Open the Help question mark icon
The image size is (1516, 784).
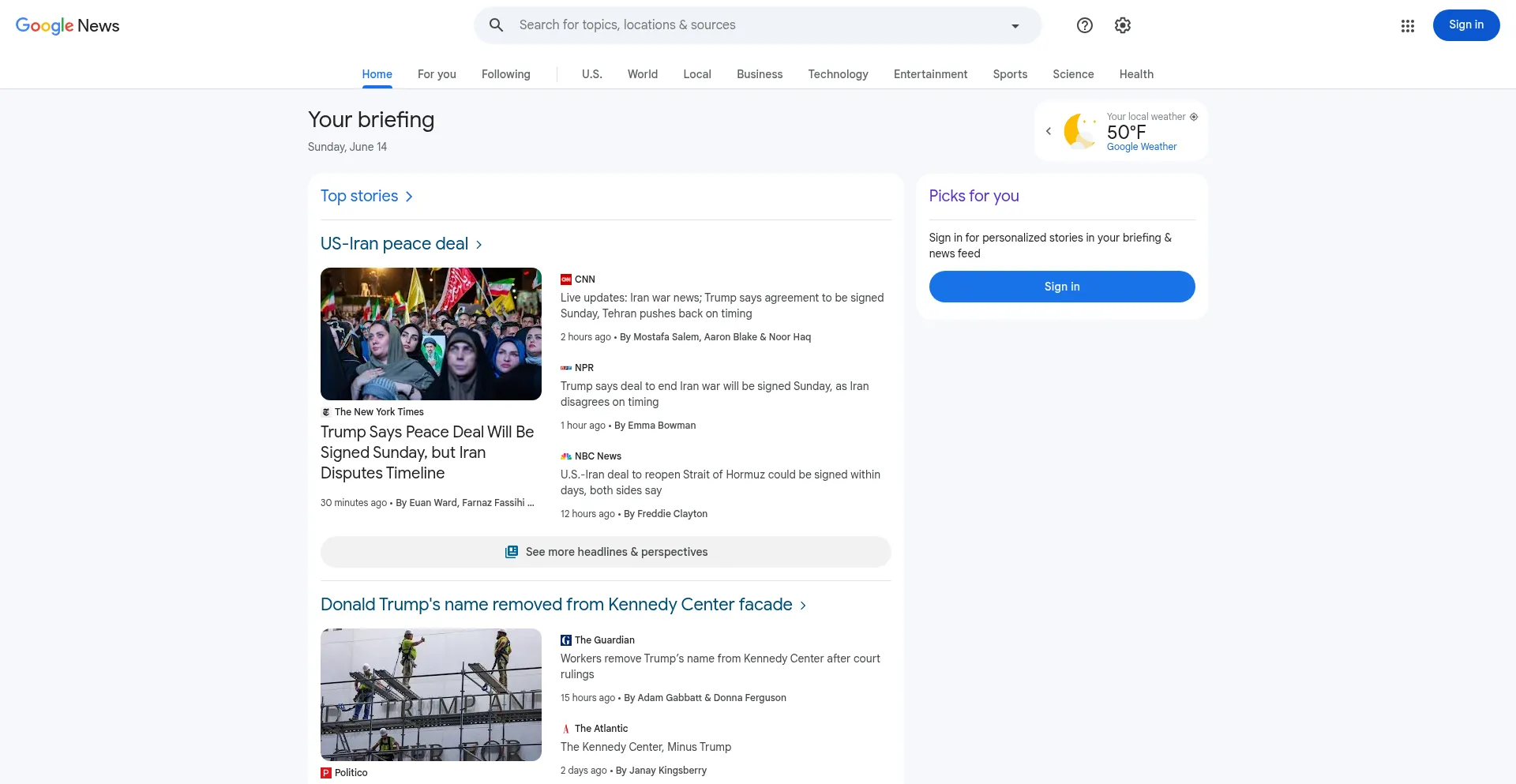pyautogui.click(x=1085, y=25)
